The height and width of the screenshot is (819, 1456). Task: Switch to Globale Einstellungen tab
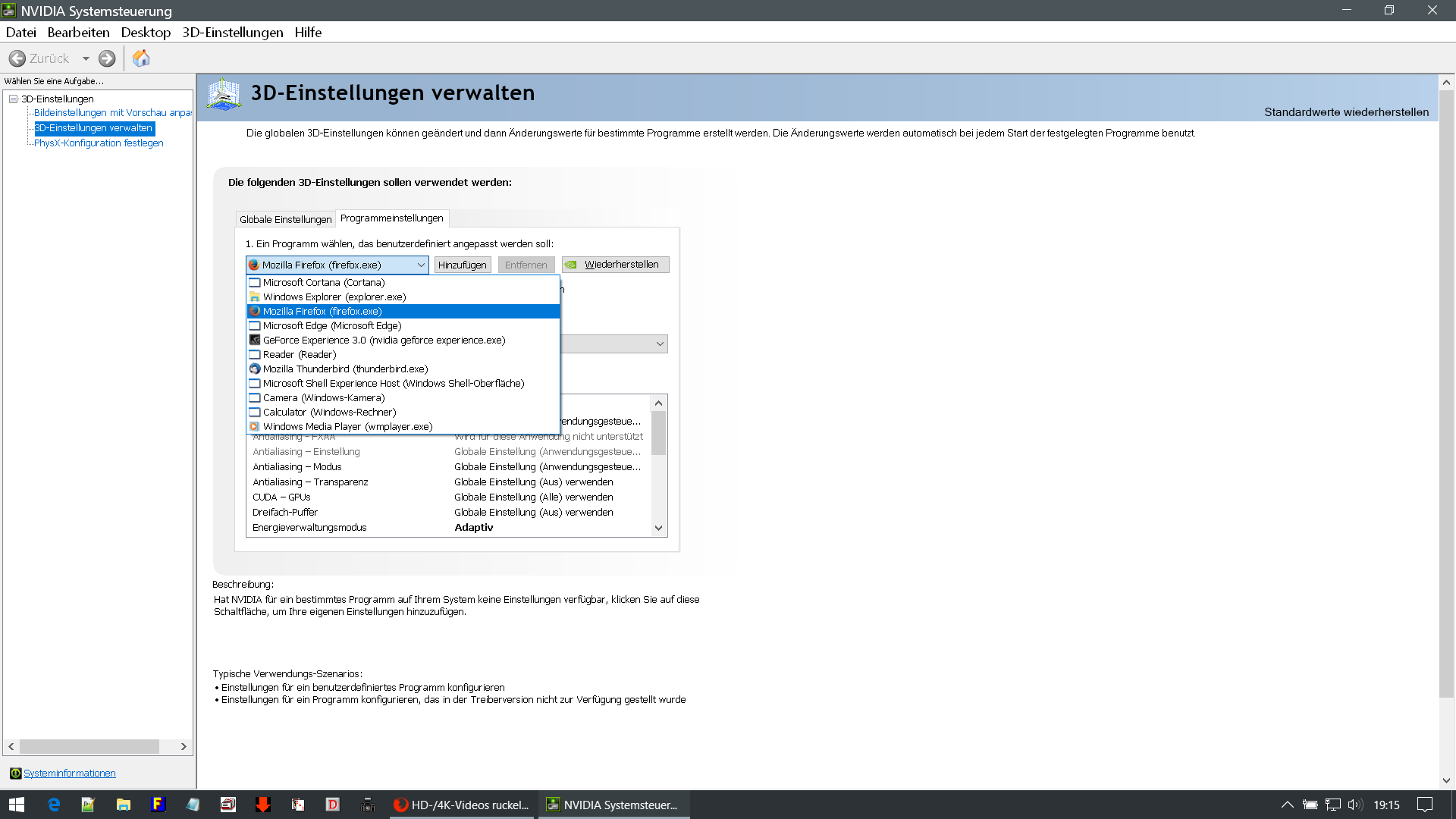click(285, 219)
